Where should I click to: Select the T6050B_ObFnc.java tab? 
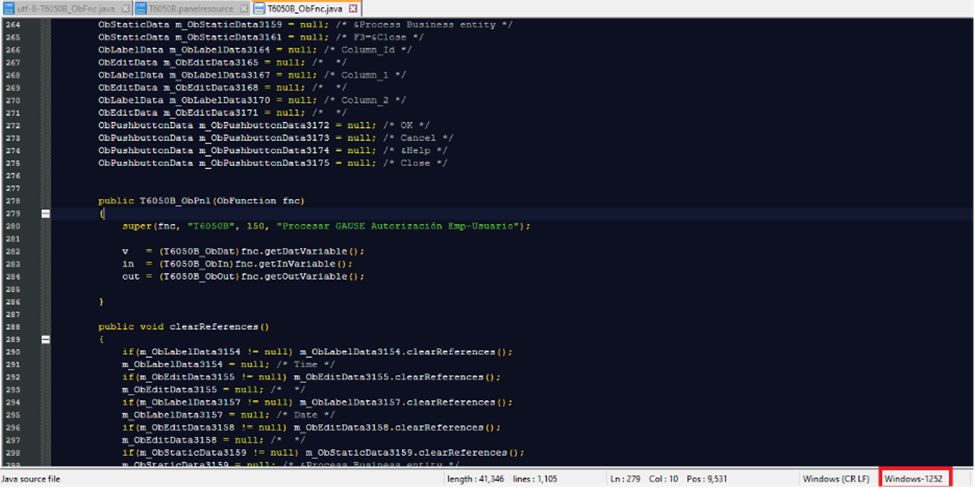[x=305, y=9]
